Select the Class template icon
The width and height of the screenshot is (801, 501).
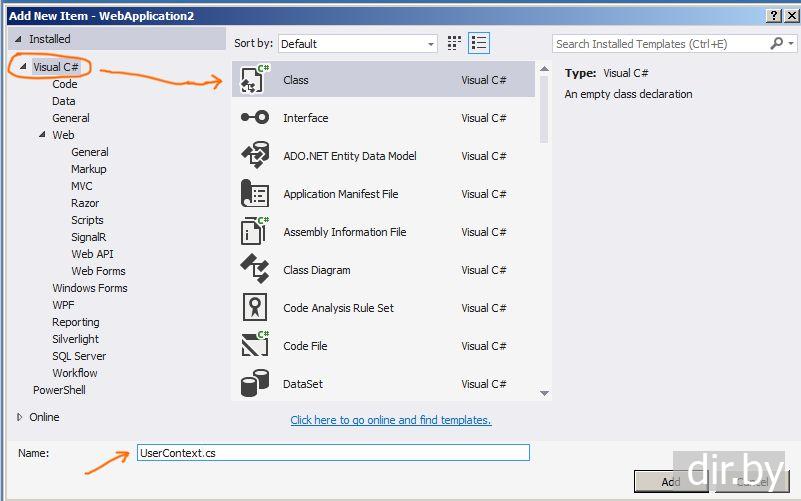coord(254,80)
